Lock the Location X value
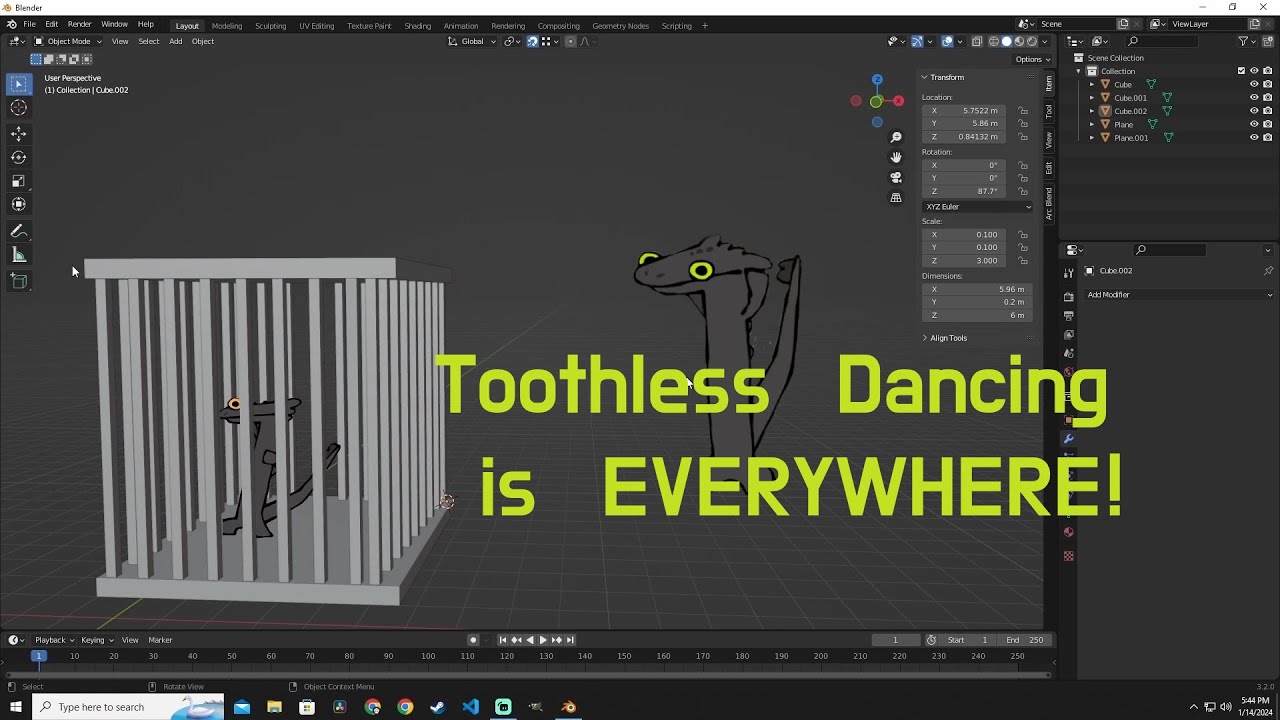Screen dimensions: 1280x720 pyautogui.click(x=1023, y=111)
